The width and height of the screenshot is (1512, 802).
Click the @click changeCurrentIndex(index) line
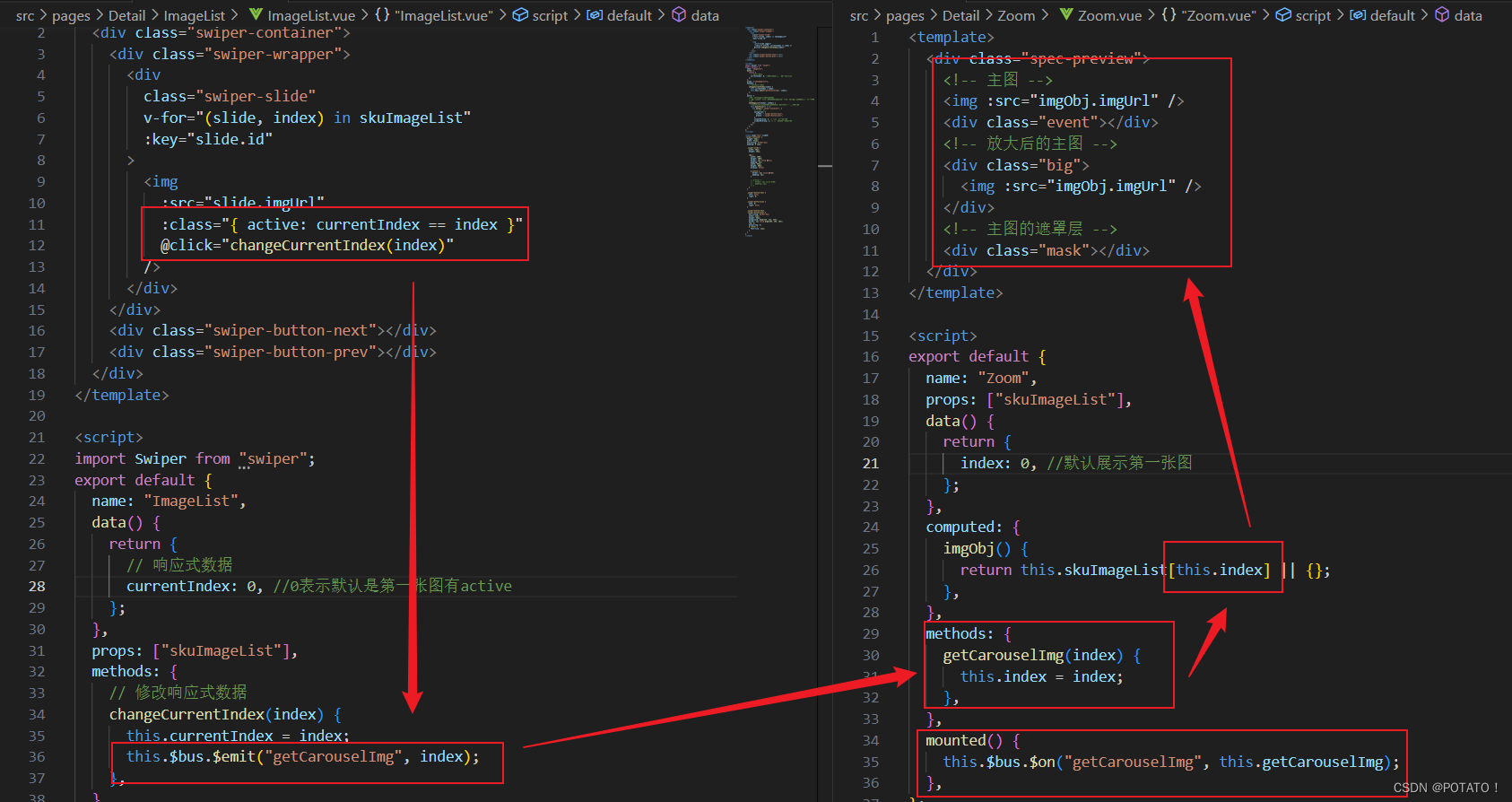[x=307, y=245]
